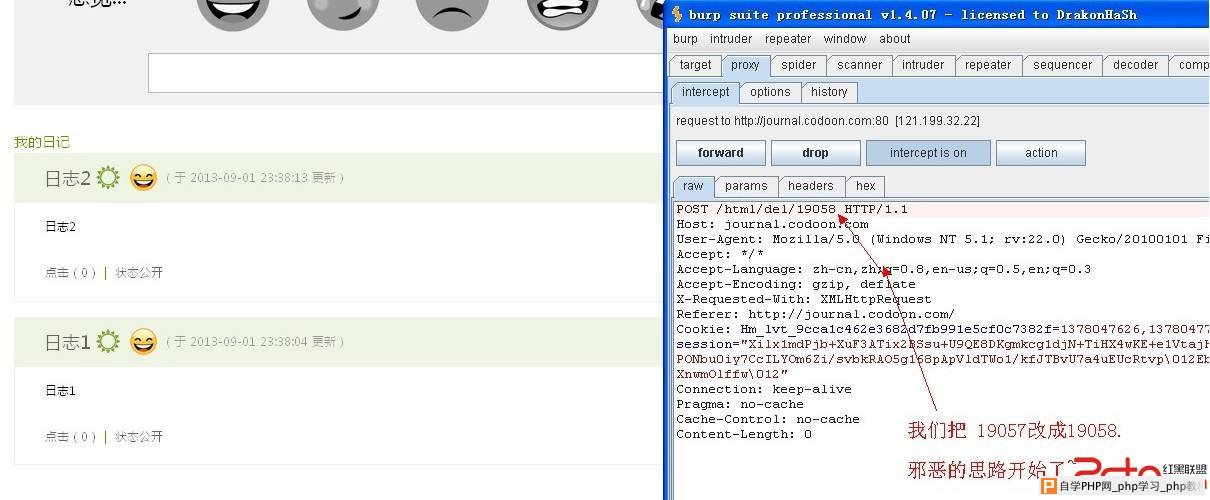
Task: Switch to the target tab
Action: (x=695, y=65)
